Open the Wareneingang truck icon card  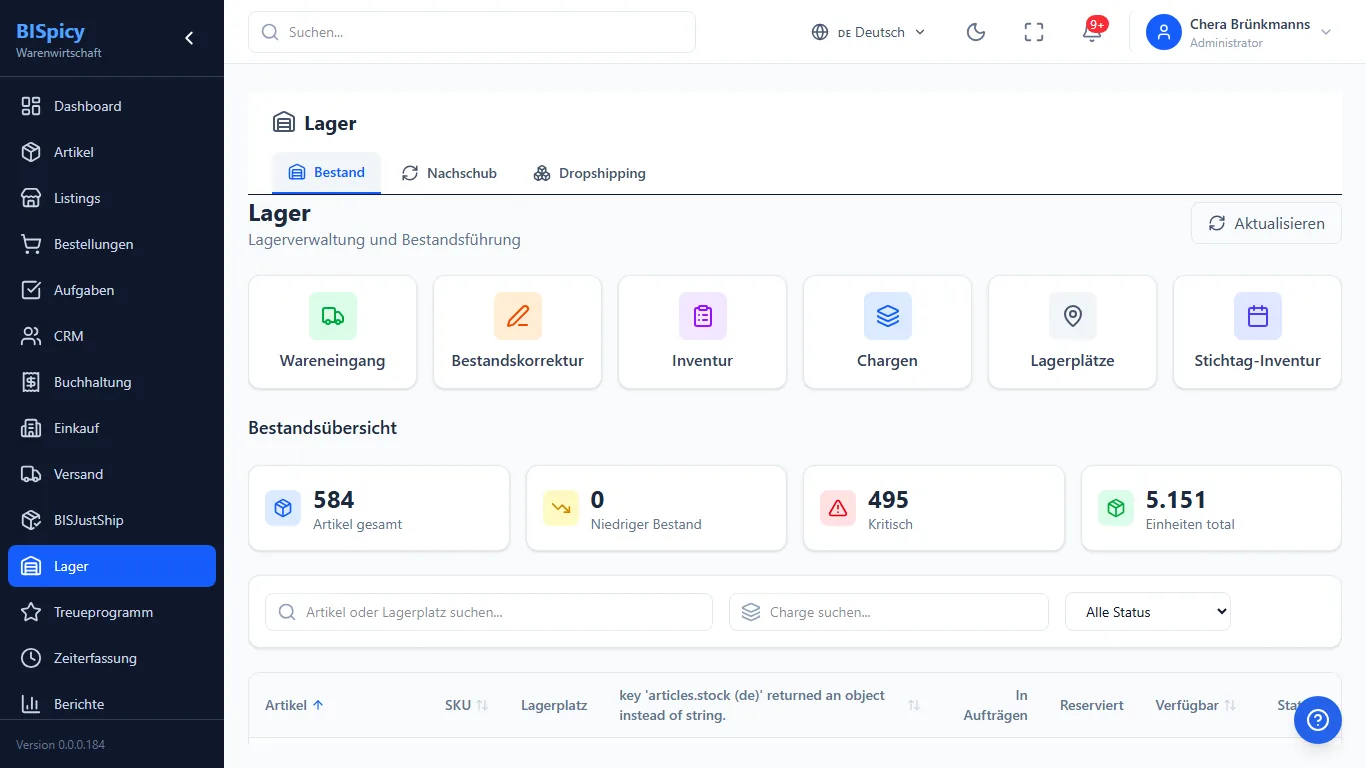(333, 332)
